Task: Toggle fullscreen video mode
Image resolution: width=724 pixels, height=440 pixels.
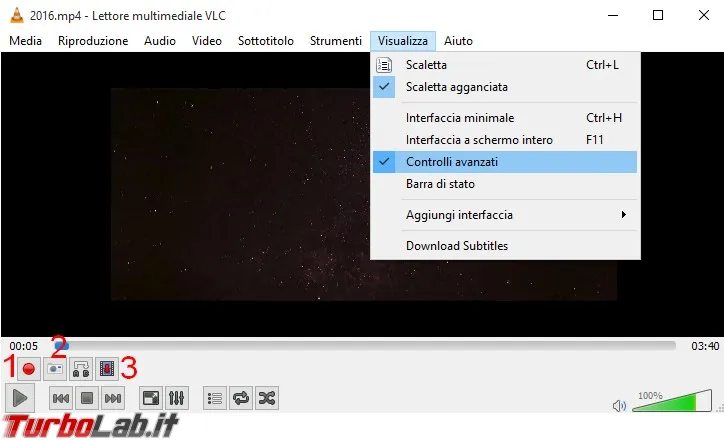Action: click(x=151, y=398)
